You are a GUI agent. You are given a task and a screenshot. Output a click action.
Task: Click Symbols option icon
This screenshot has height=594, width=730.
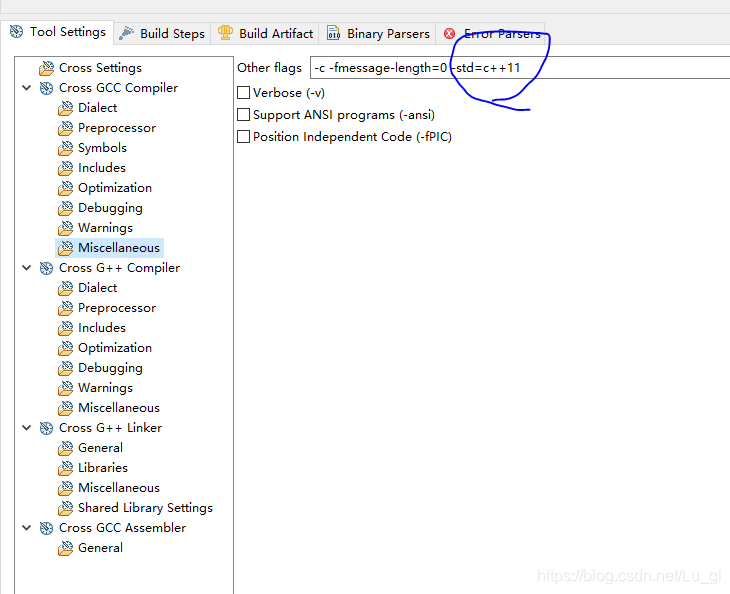point(66,148)
